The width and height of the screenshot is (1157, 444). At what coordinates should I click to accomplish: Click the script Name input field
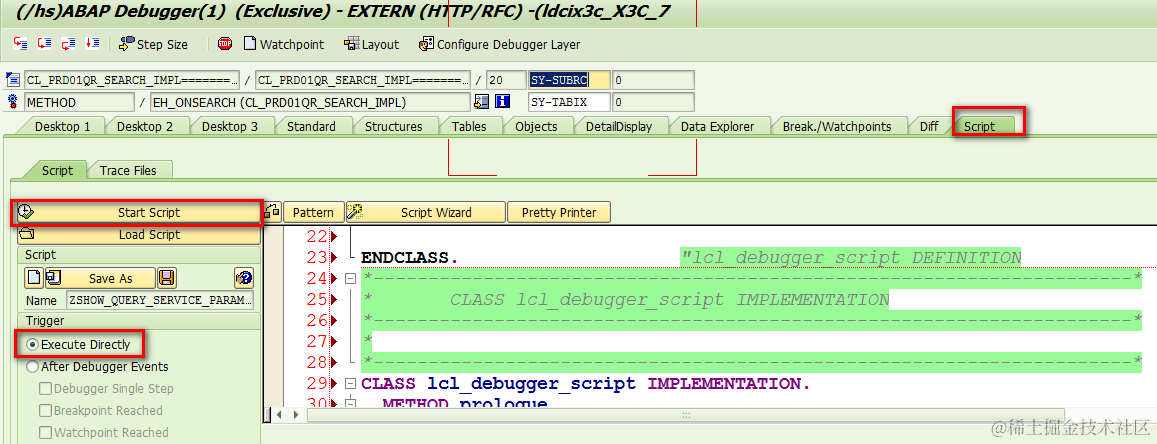[160, 300]
